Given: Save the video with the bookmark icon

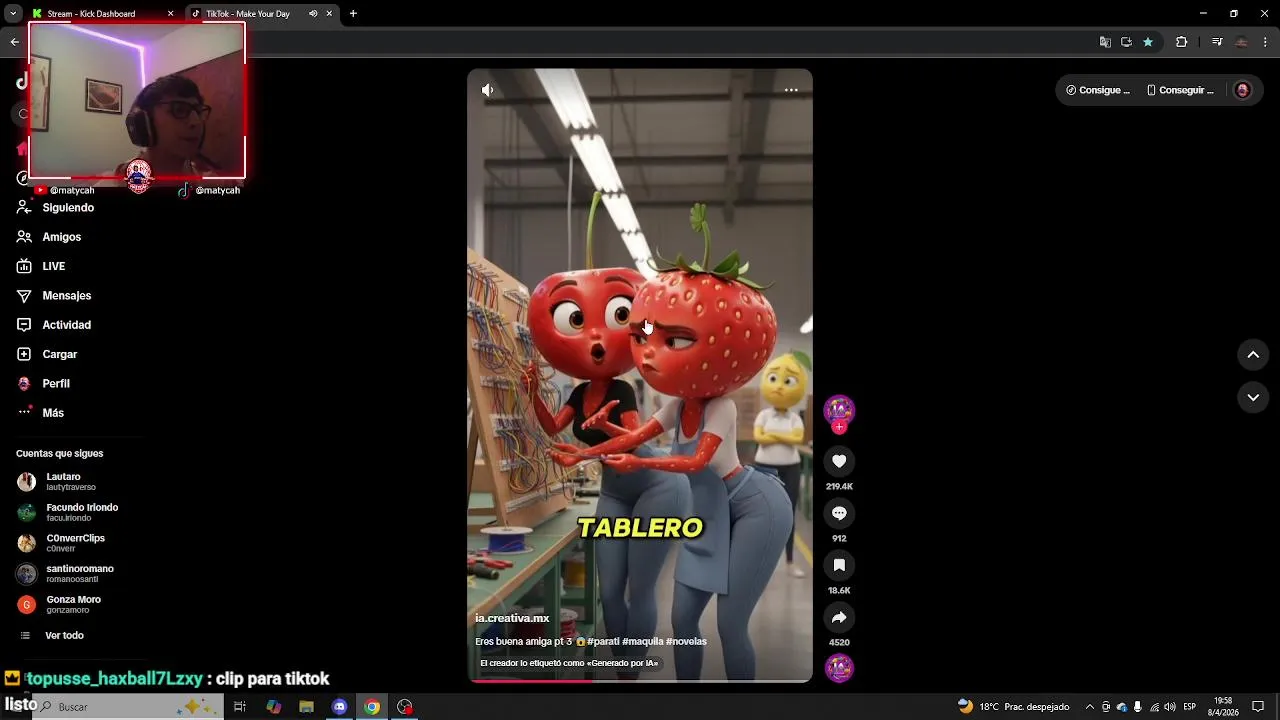Looking at the screenshot, I should coord(839,565).
